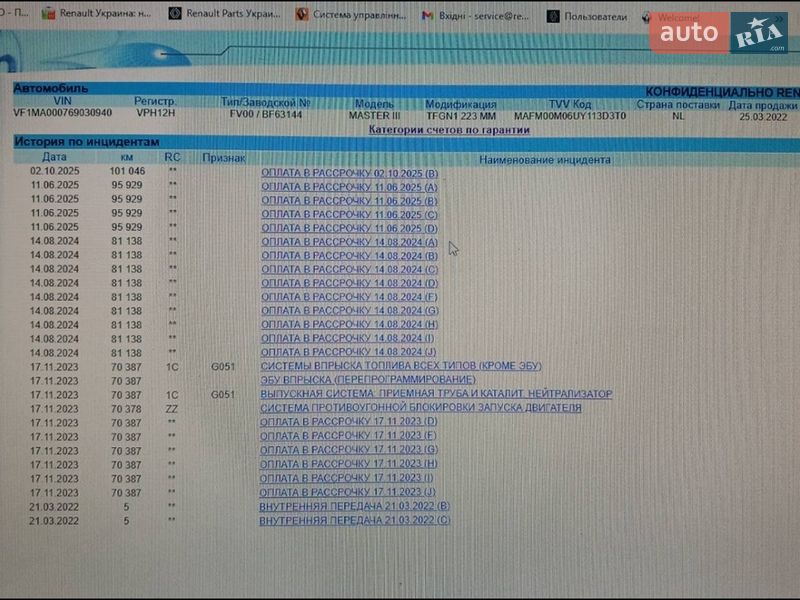The height and width of the screenshot is (600, 800).
Task: Open ОПЛАТА В РАССРОЧКУ 14.08.2024 (B)
Action: coord(349,256)
